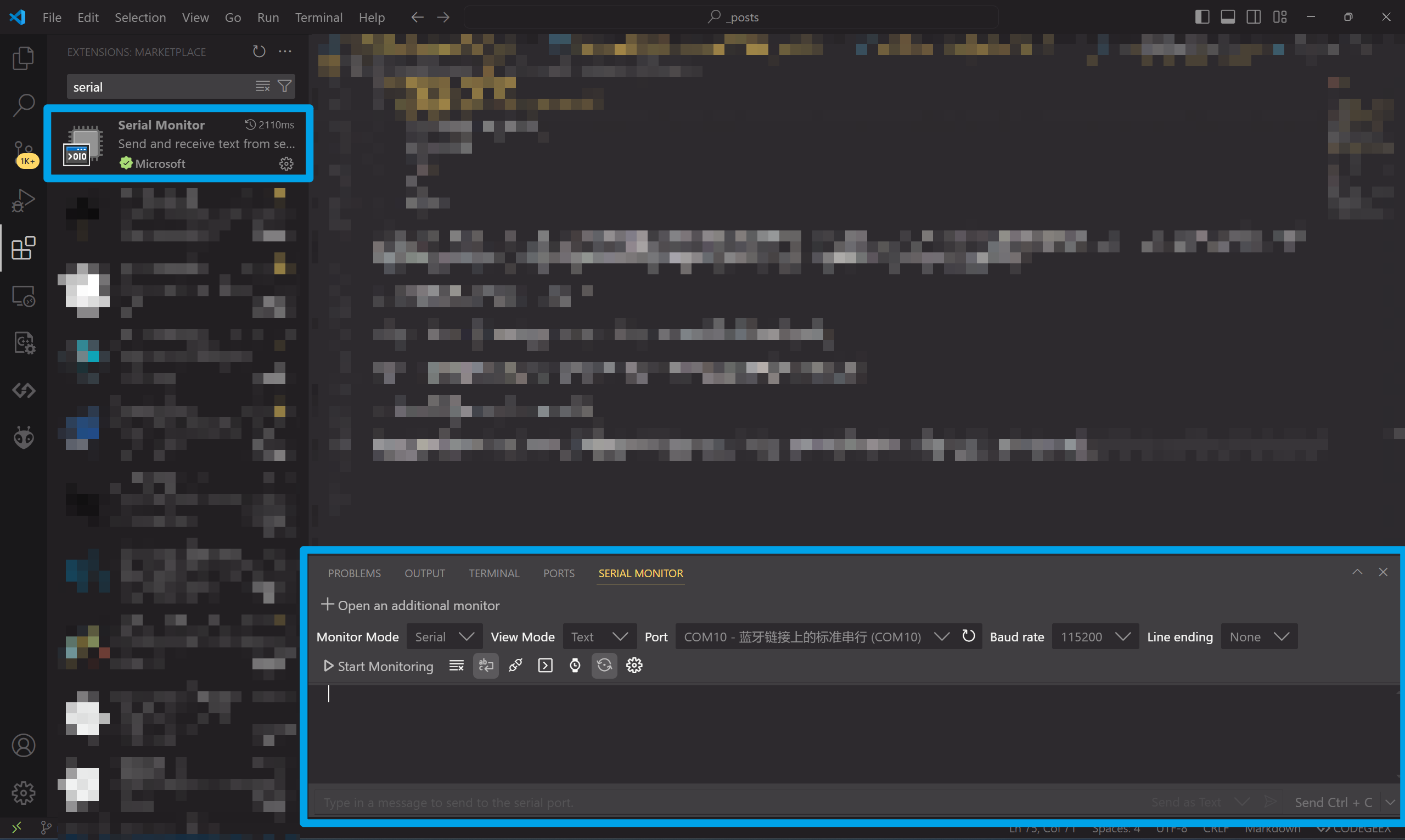Switch to the TERMINAL tab
This screenshot has height=840, width=1405.
(x=493, y=573)
